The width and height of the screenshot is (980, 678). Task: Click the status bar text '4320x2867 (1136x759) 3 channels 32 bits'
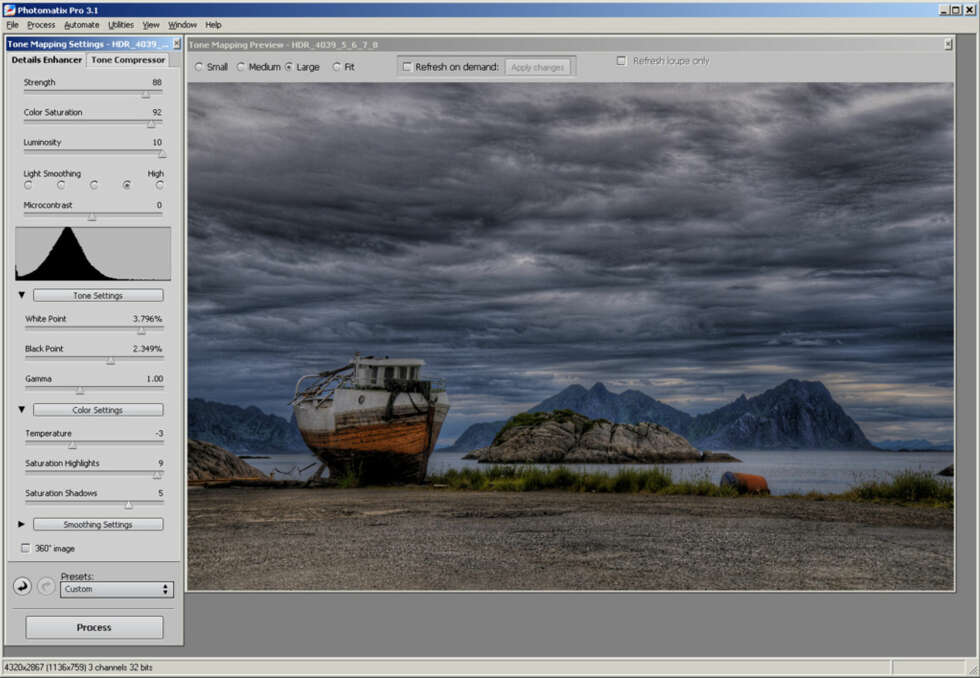tap(78, 667)
